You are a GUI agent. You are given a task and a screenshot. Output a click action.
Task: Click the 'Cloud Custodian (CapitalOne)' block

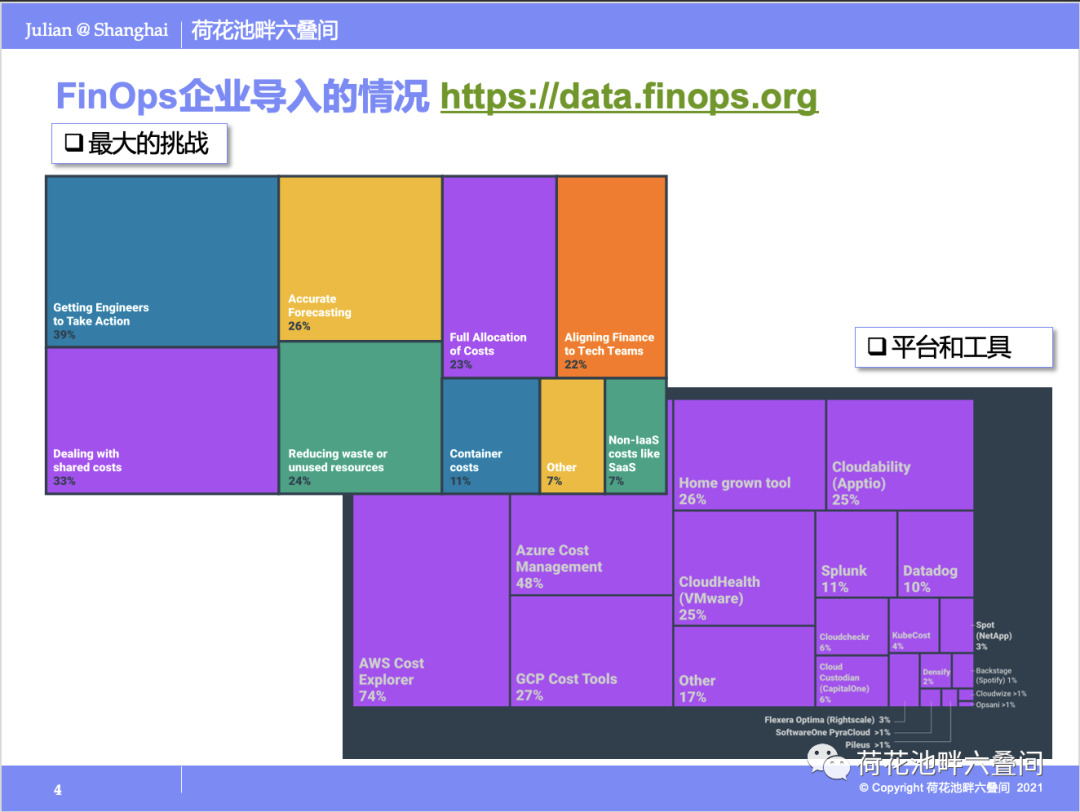[x=852, y=680]
